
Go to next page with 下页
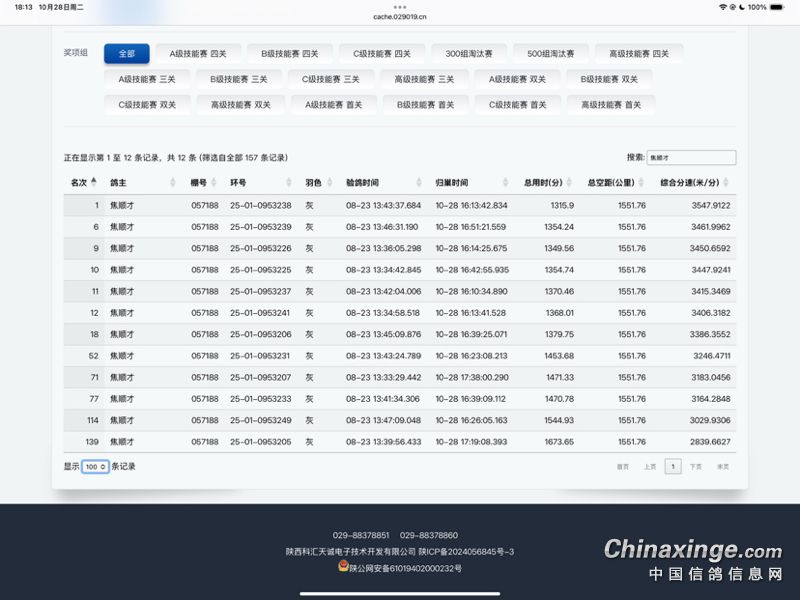click(x=695, y=466)
